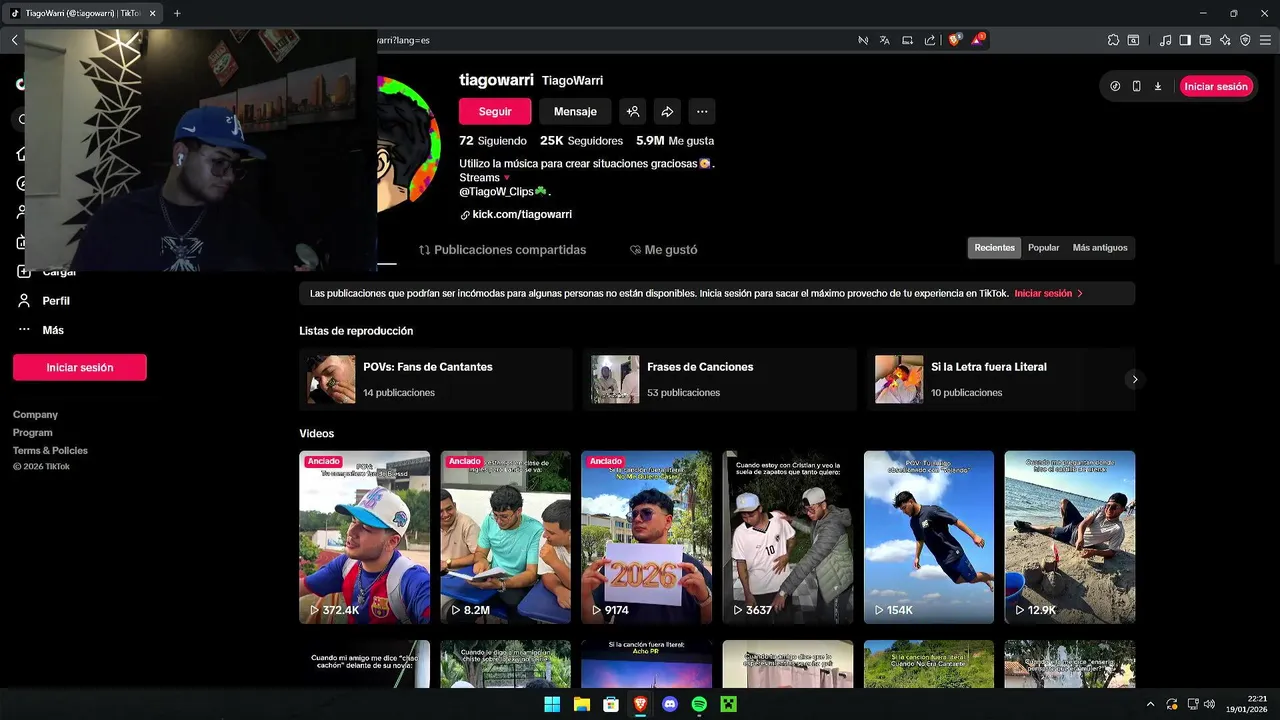Open the Program footer link
The height and width of the screenshot is (720, 1280).
33,432
